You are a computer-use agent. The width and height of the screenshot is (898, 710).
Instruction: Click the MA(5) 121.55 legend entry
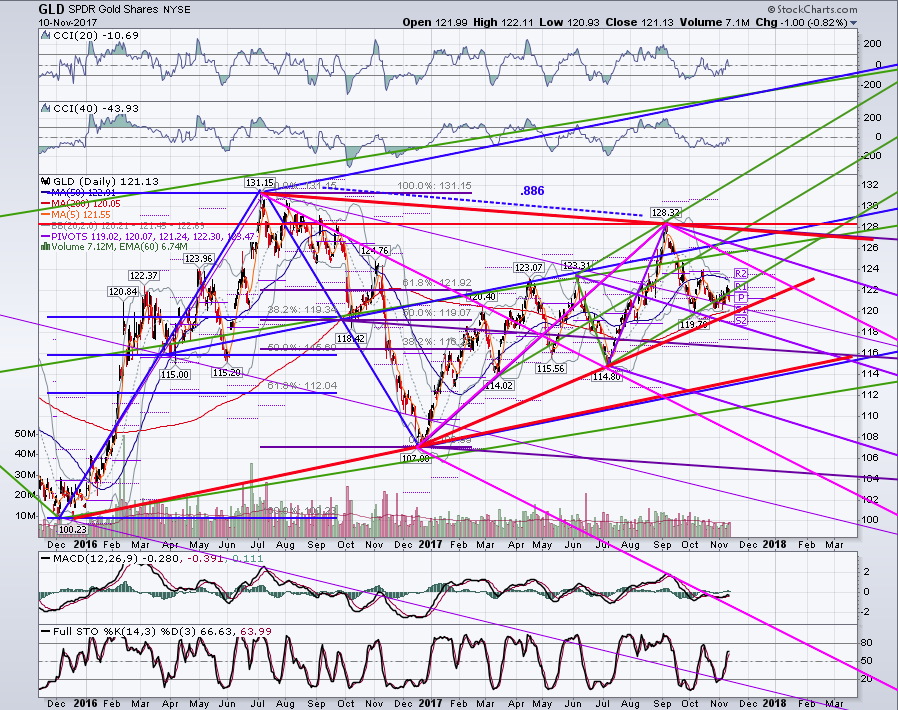click(76, 214)
